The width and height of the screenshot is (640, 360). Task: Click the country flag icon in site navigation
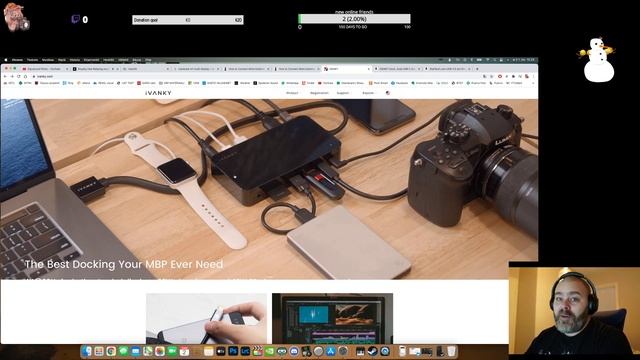tap(388, 93)
